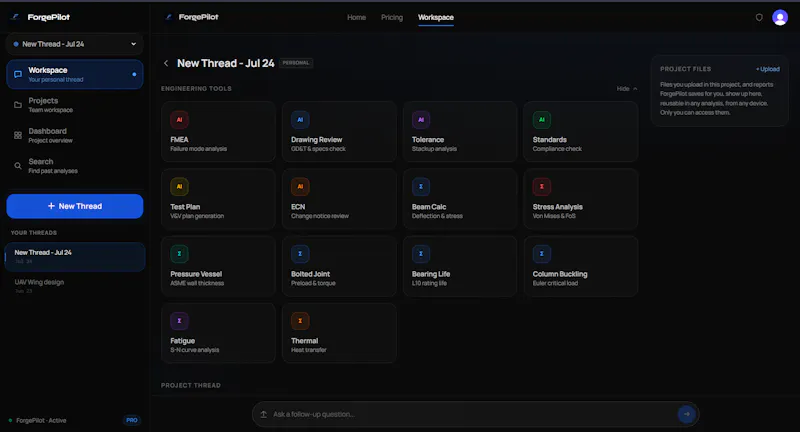Open the Stress Analysis card title
This screenshot has width=800, height=432.
pyautogui.click(x=558, y=207)
